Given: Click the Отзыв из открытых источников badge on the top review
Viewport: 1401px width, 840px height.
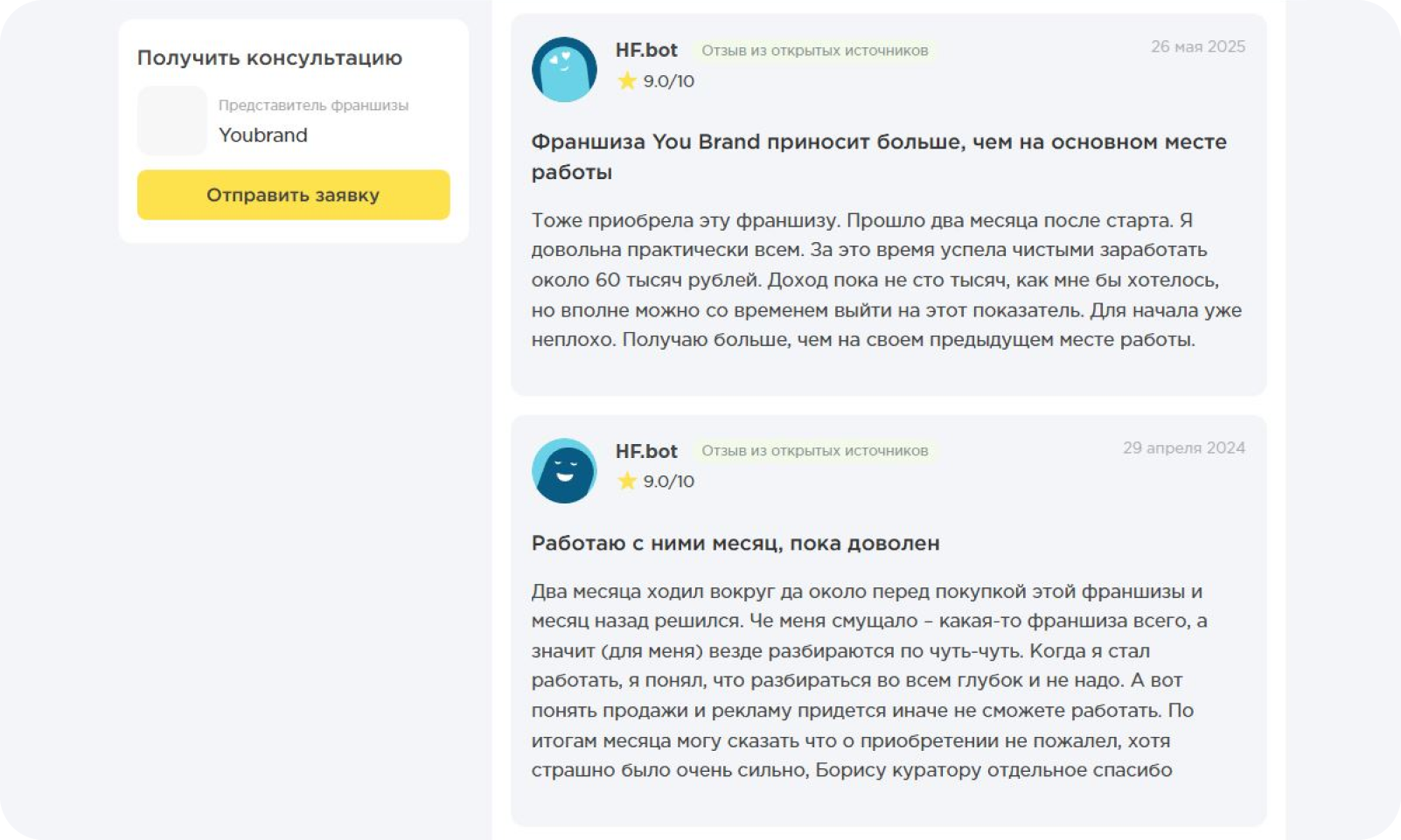Looking at the screenshot, I should point(814,51).
